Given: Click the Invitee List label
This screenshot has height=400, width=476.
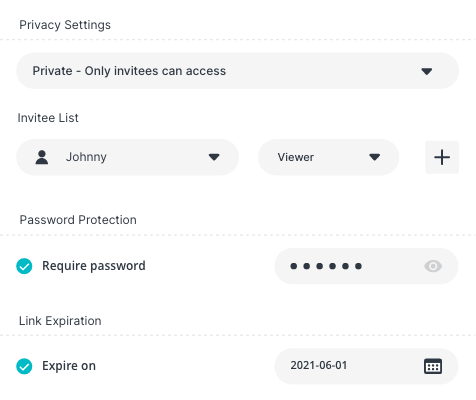Looking at the screenshot, I should point(48,118).
